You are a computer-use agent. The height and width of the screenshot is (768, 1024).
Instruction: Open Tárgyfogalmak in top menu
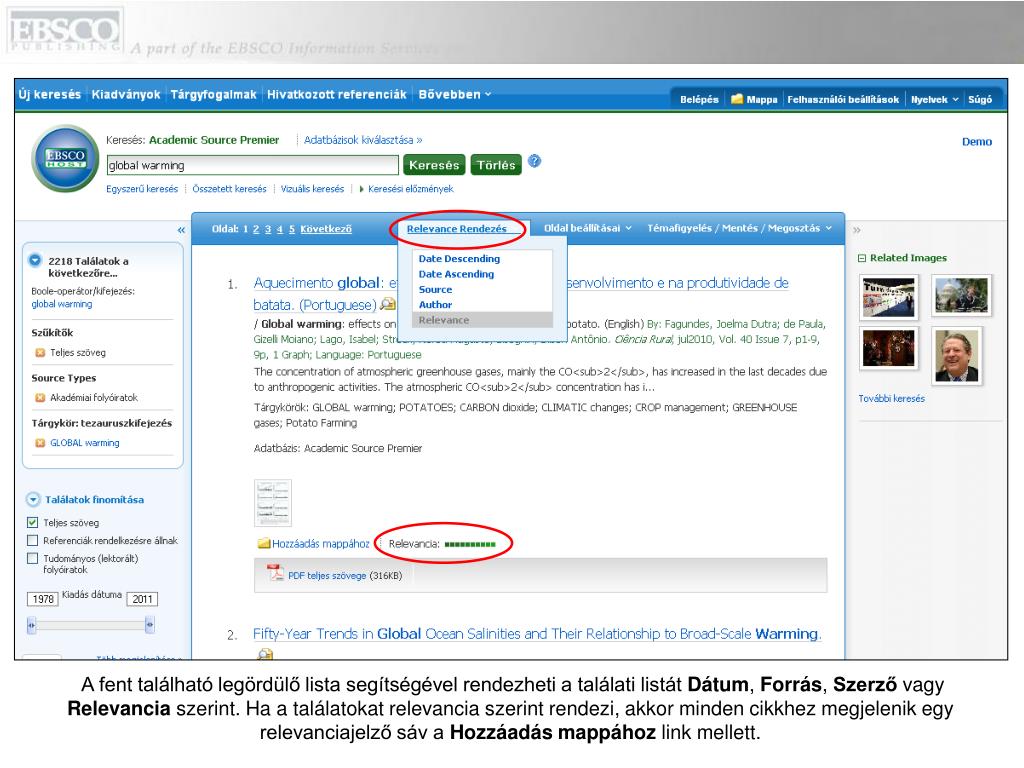(214, 94)
